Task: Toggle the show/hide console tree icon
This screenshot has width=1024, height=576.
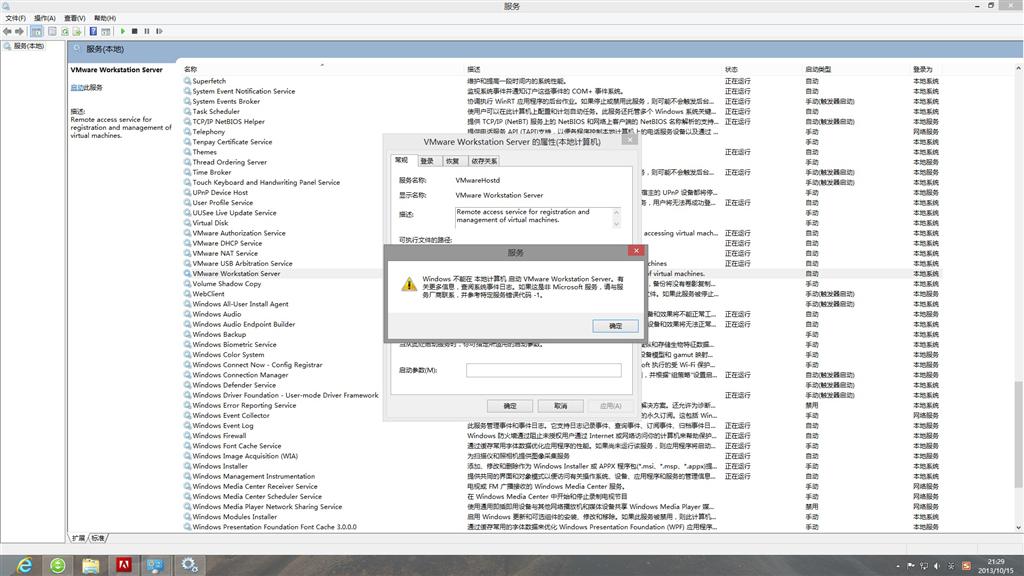Action: coord(37,31)
